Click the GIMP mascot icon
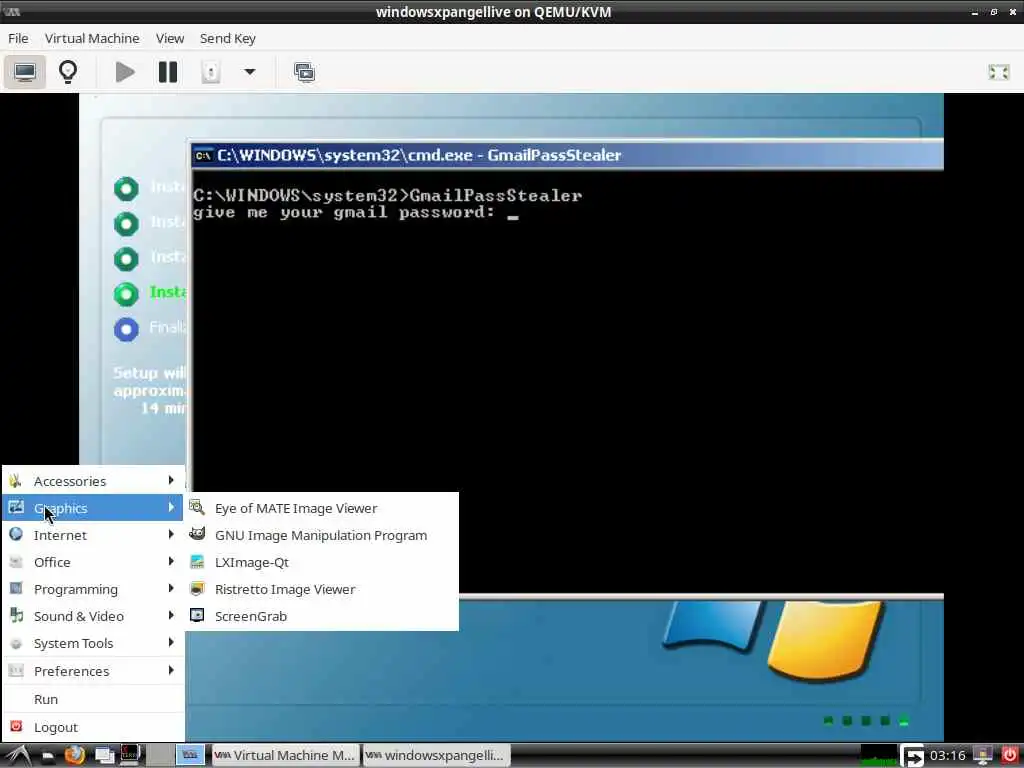This screenshot has width=1024, height=768. (197, 534)
